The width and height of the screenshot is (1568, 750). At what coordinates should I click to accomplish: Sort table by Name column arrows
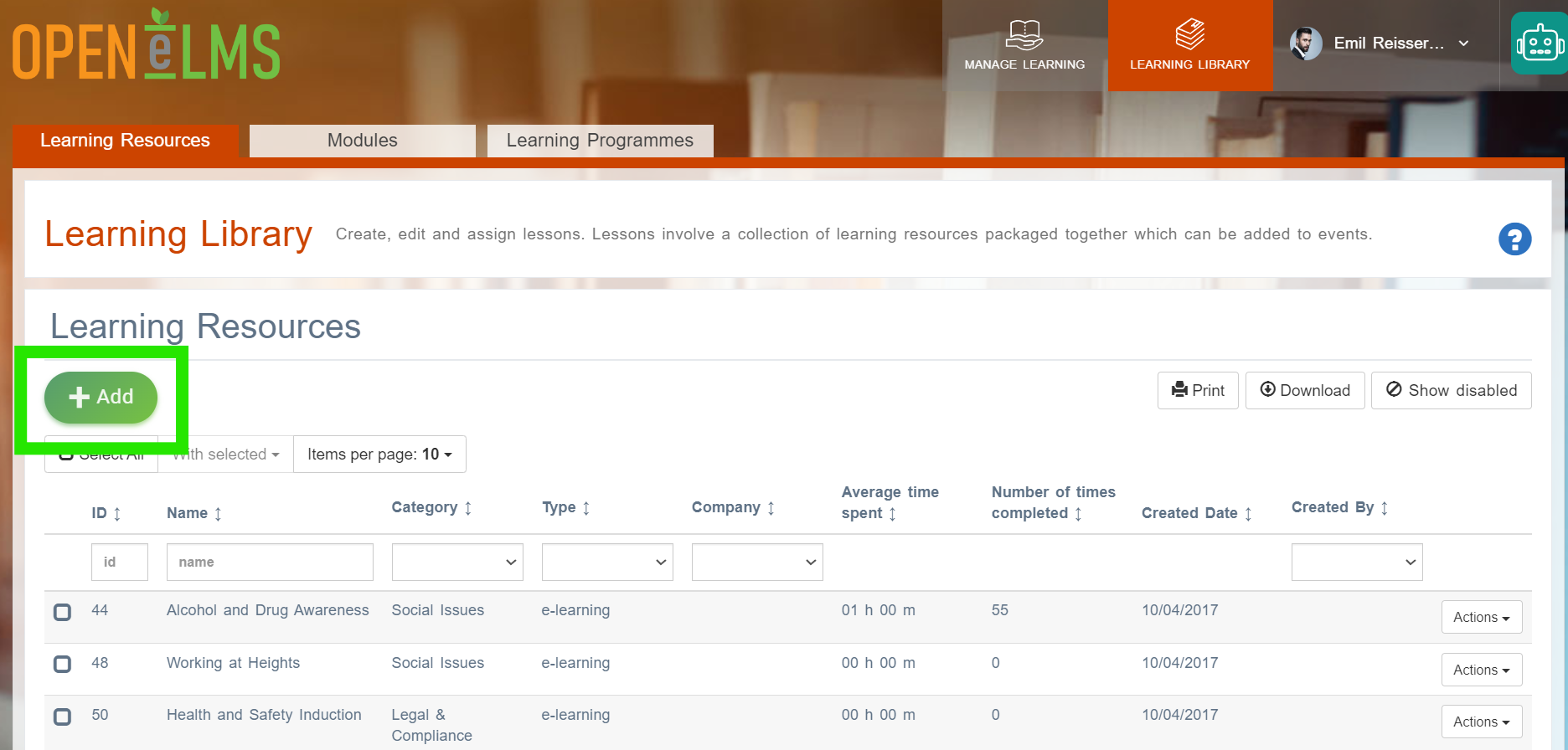(218, 513)
